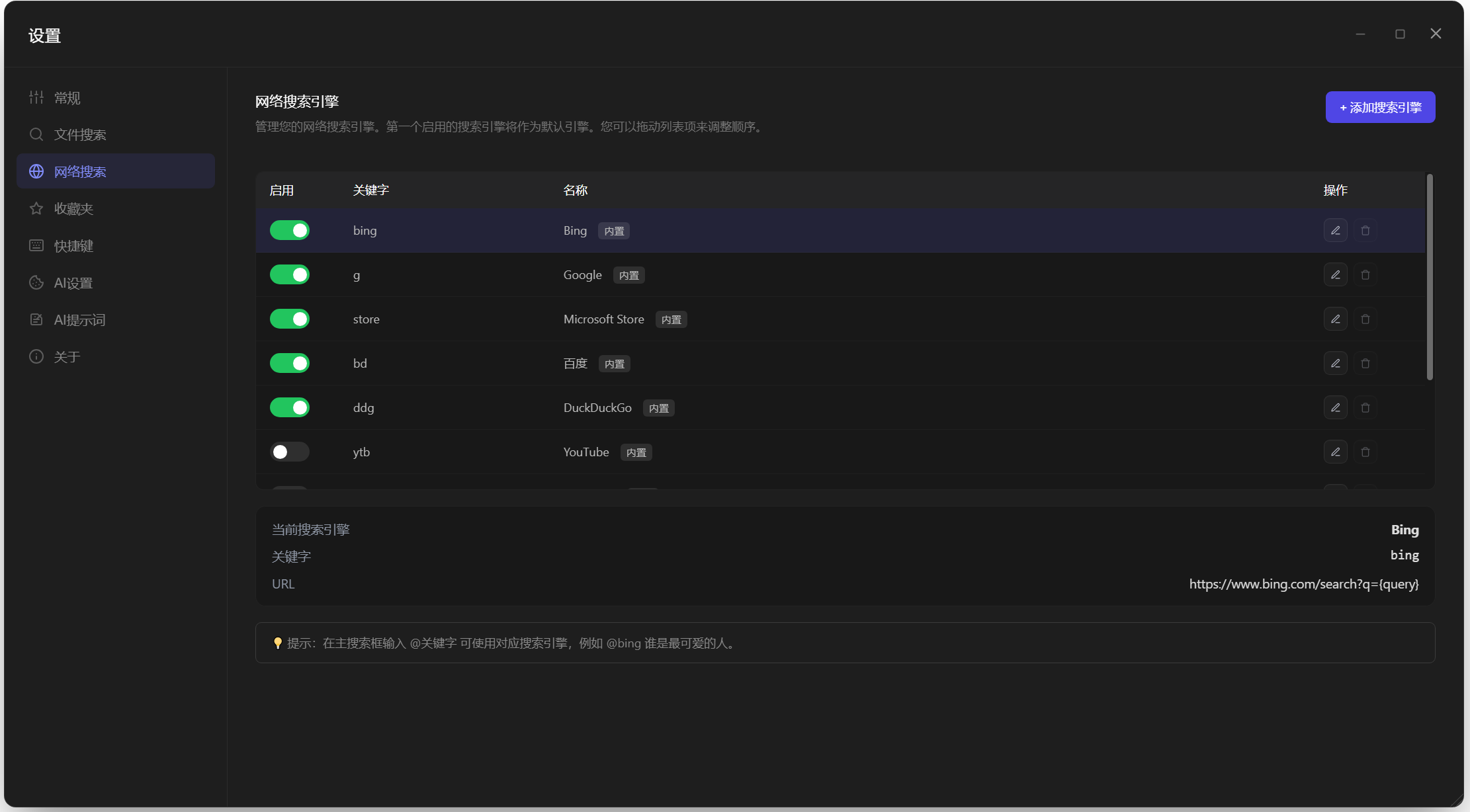This screenshot has height=812, width=1470.
Task: Click the 名称 column header
Action: (x=576, y=190)
